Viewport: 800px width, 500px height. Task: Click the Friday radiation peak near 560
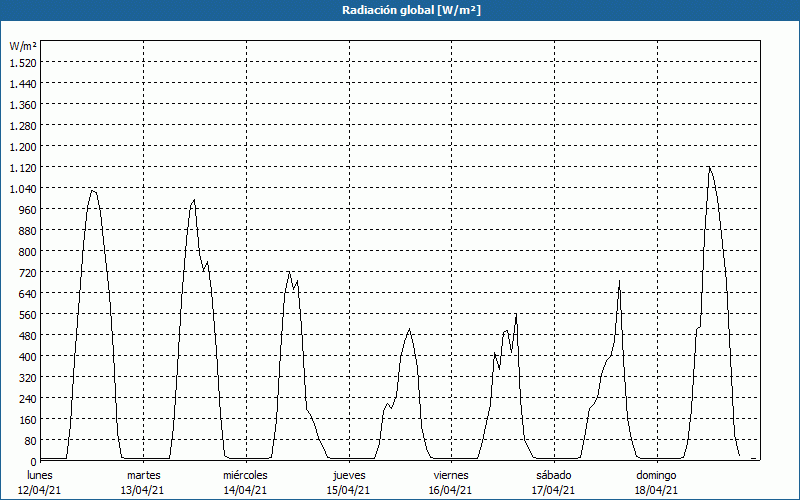click(x=516, y=314)
